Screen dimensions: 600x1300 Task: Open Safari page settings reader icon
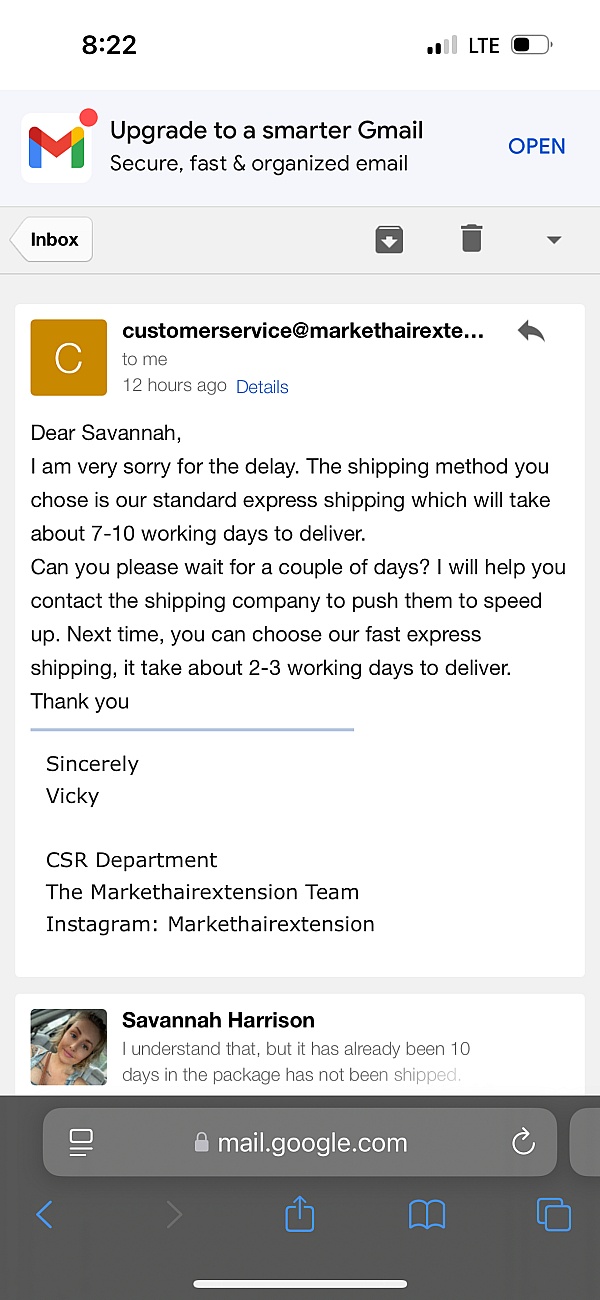(81, 1142)
